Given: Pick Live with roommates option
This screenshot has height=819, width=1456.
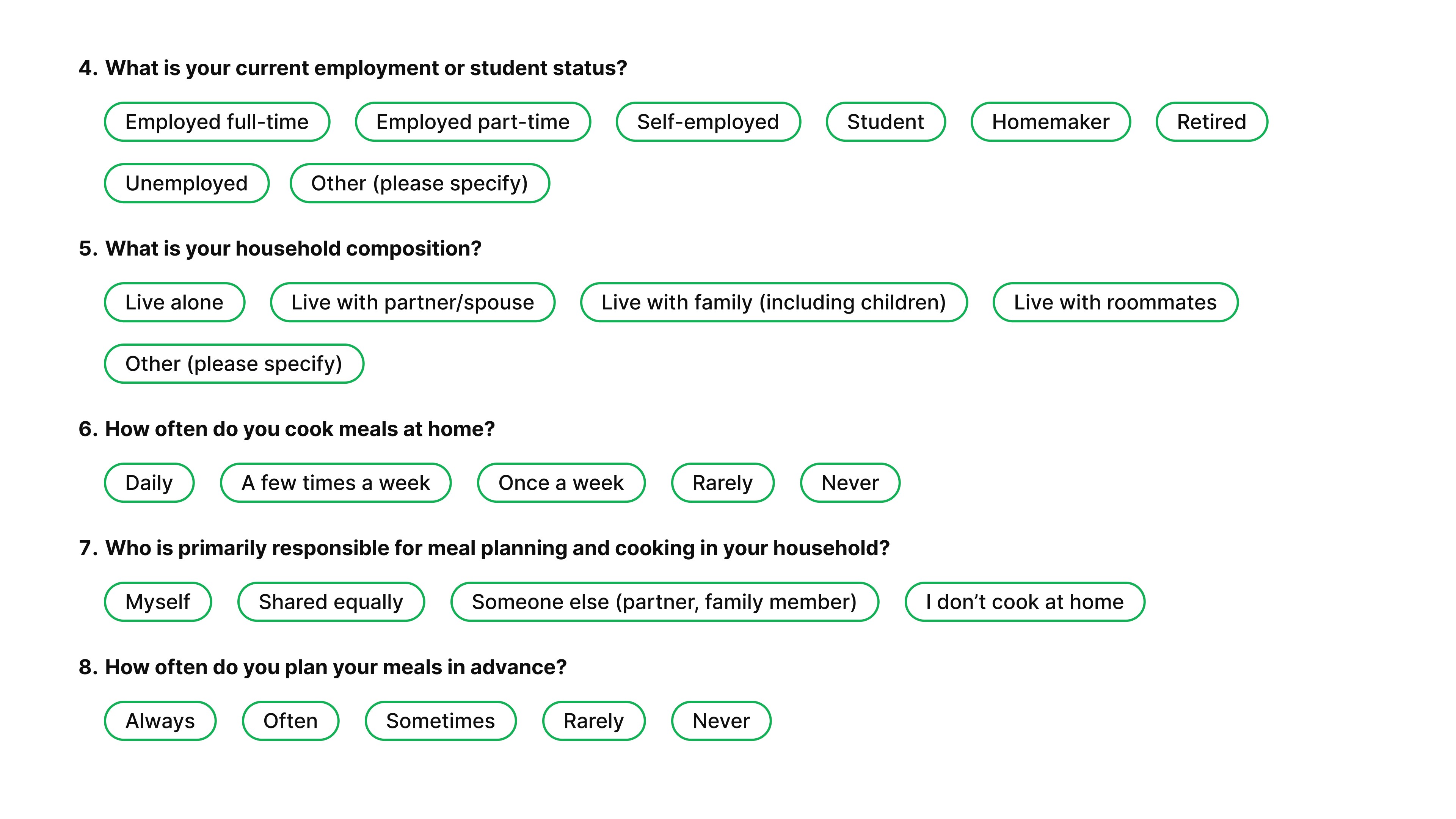Looking at the screenshot, I should point(1115,303).
